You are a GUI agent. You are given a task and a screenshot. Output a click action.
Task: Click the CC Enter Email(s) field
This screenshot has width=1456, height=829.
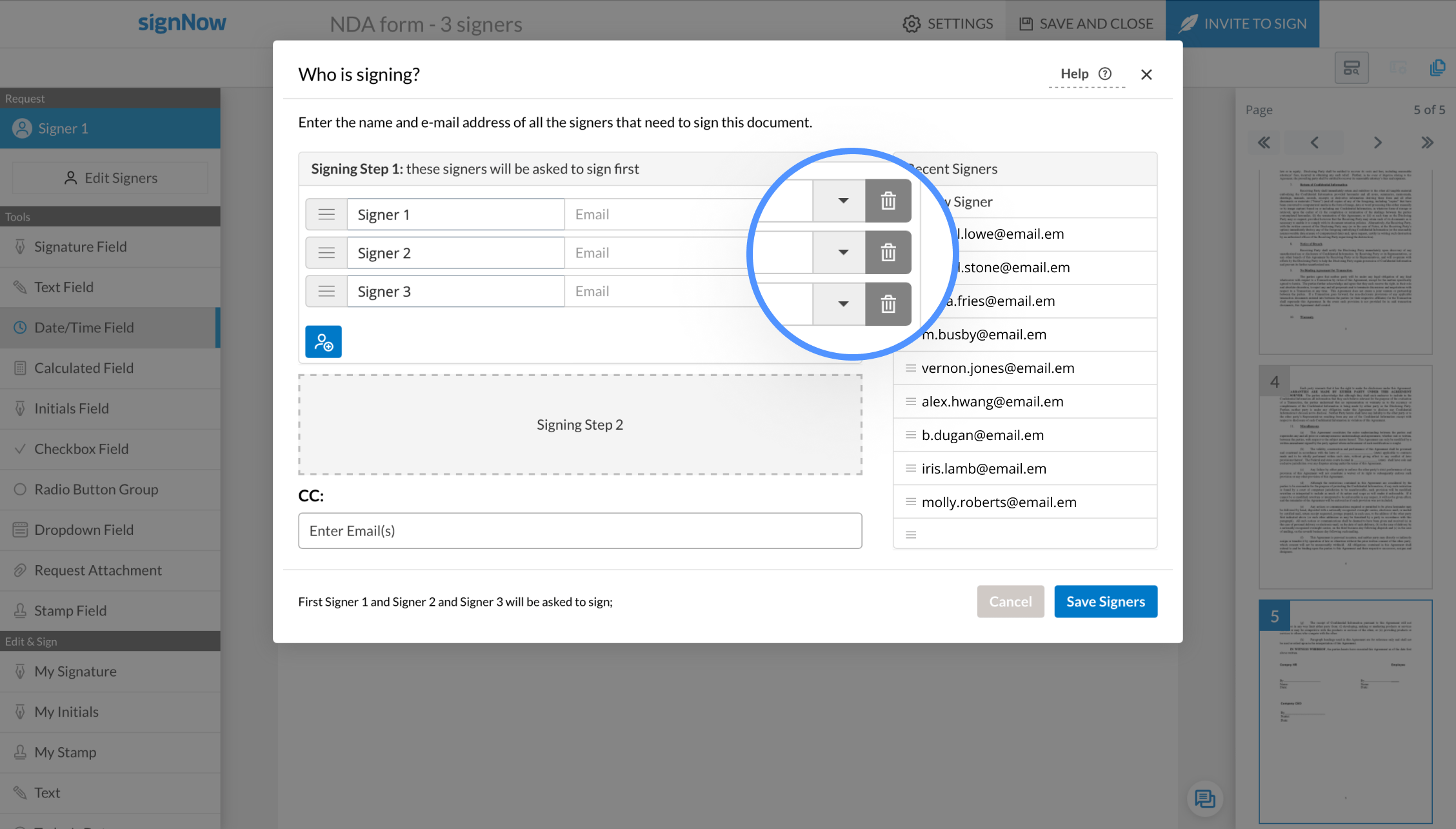pyautogui.click(x=579, y=531)
